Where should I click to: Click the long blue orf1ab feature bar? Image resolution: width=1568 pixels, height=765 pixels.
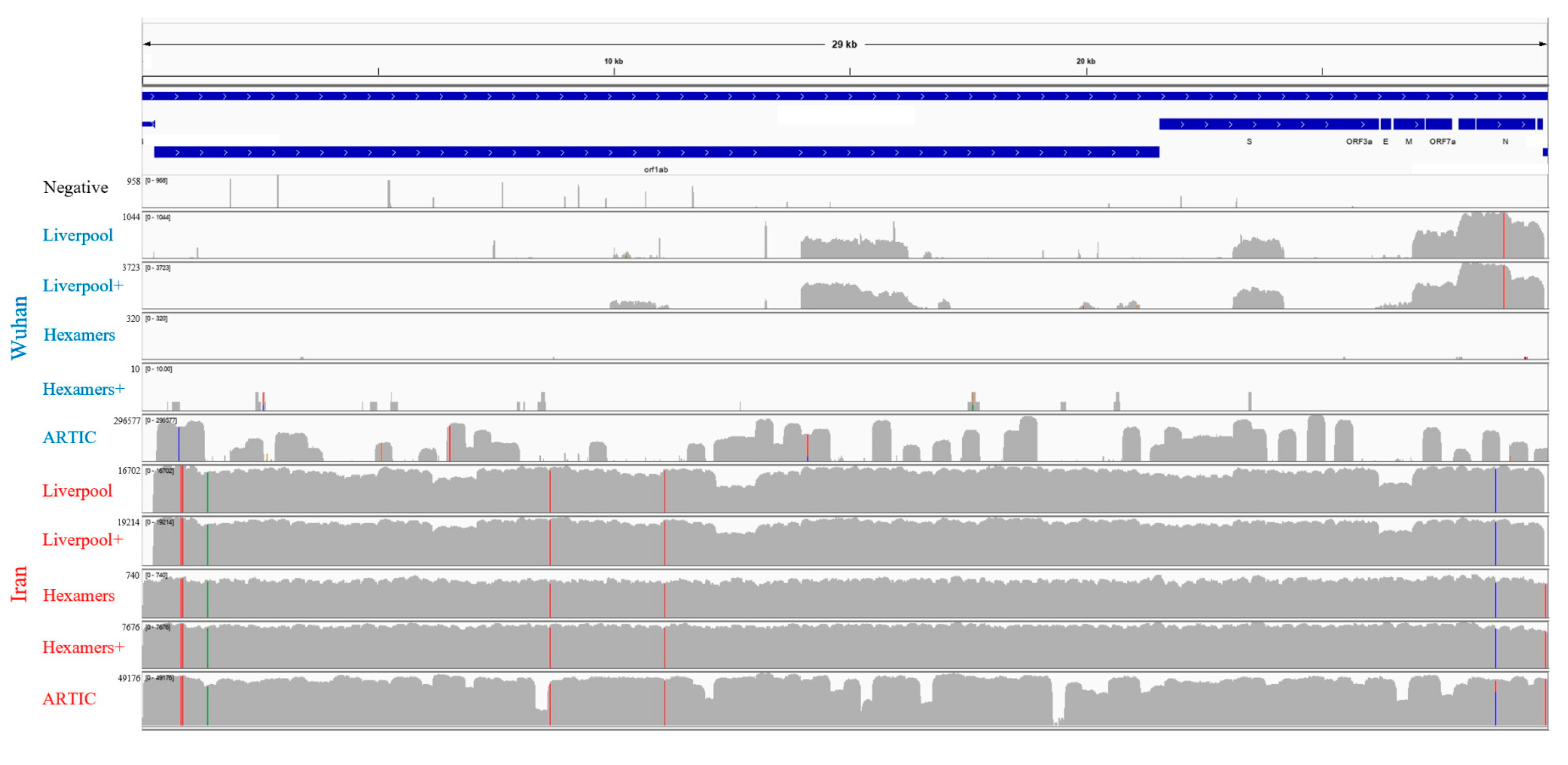tap(656, 152)
